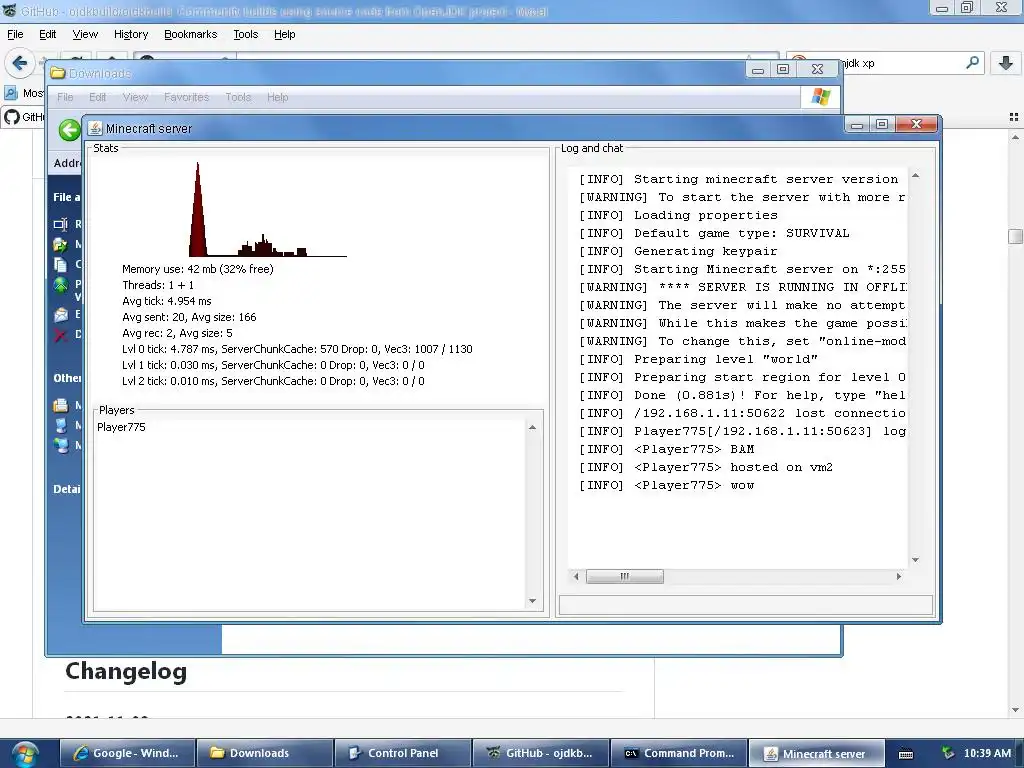Click the search magnifier icon in browser
Screen dimensions: 1024x768
coord(972,63)
